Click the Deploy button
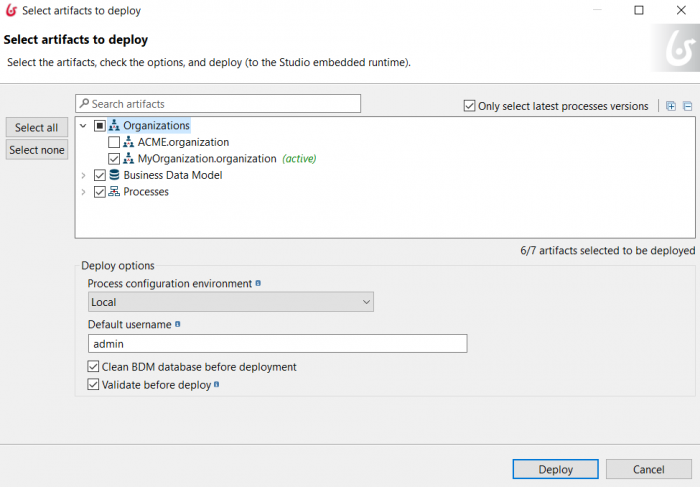The image size is (700, 487). click(x=555, y=469)
